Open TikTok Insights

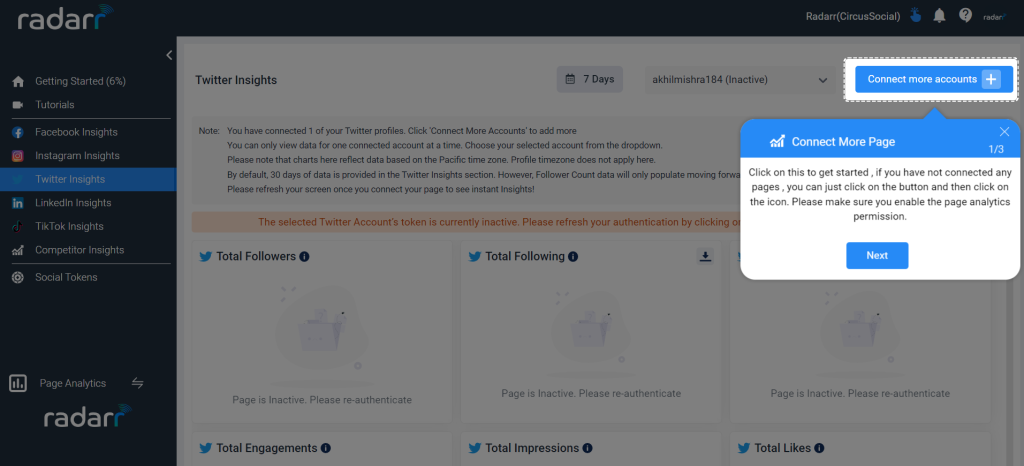[x=69, y=226]
